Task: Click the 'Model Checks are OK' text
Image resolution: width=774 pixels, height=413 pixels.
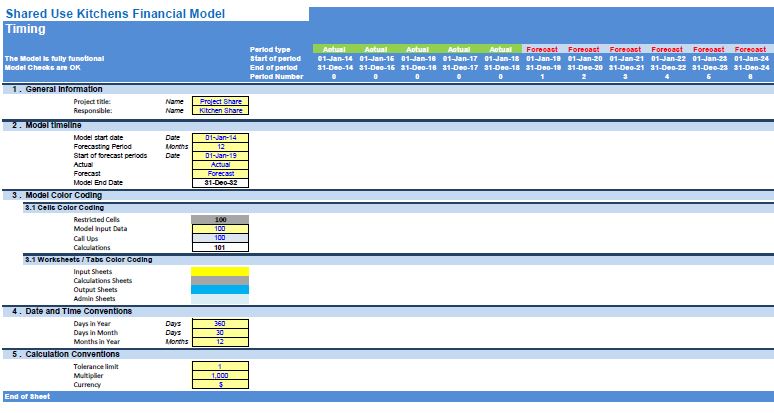Action: point(42,67)
